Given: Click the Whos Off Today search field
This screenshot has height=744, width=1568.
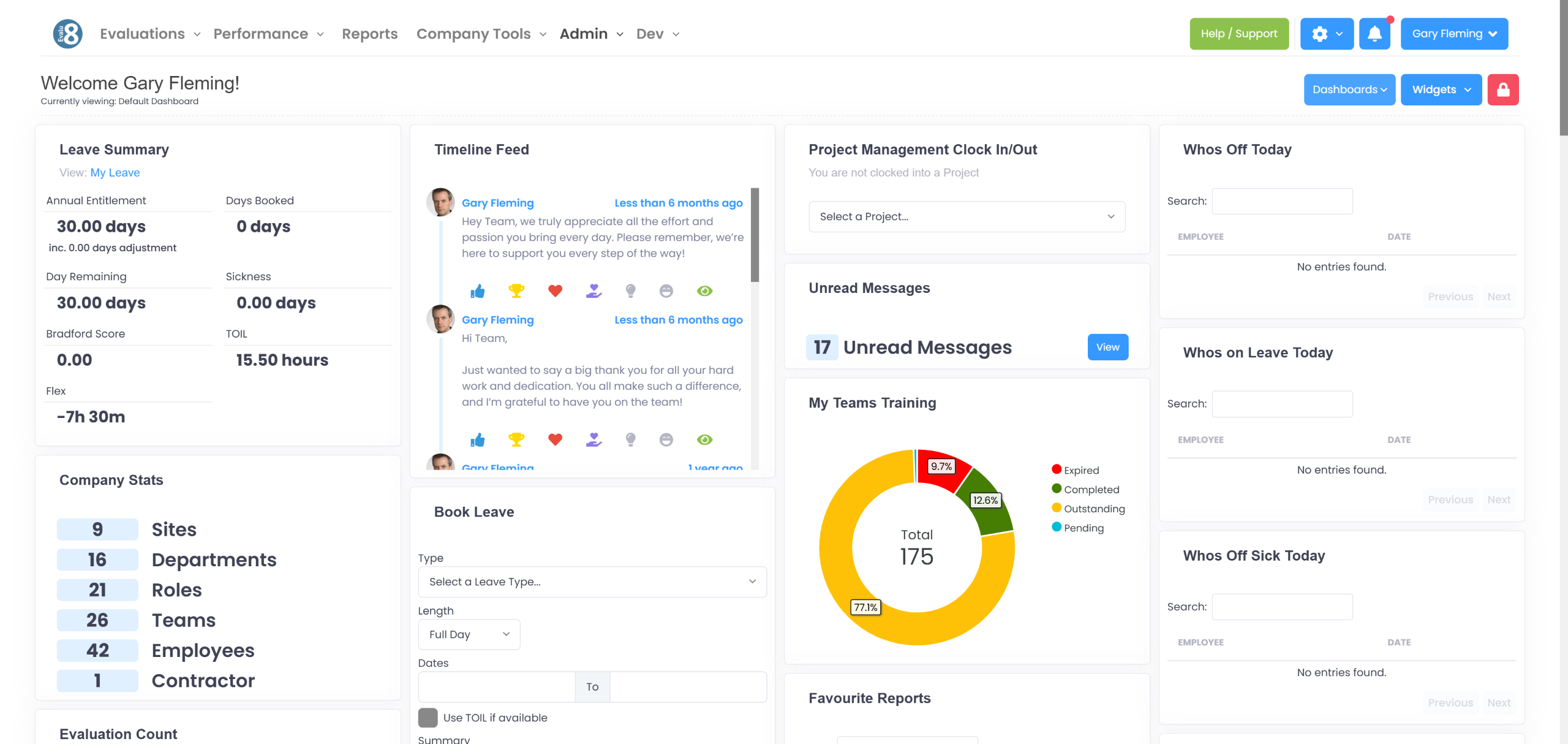Looking at the screenshot, I should (1282, 201).
